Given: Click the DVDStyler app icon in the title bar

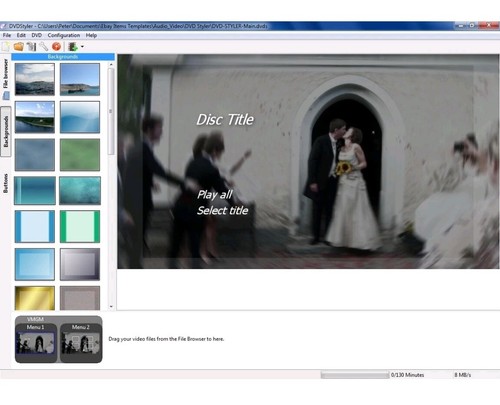Looking at the screenshot, I should (3, 26).
